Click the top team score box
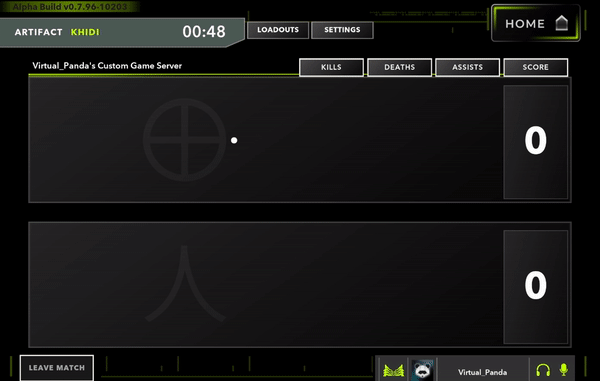This screenshot has height=381, width=600. pyautogui.click(x=536, y=142)
